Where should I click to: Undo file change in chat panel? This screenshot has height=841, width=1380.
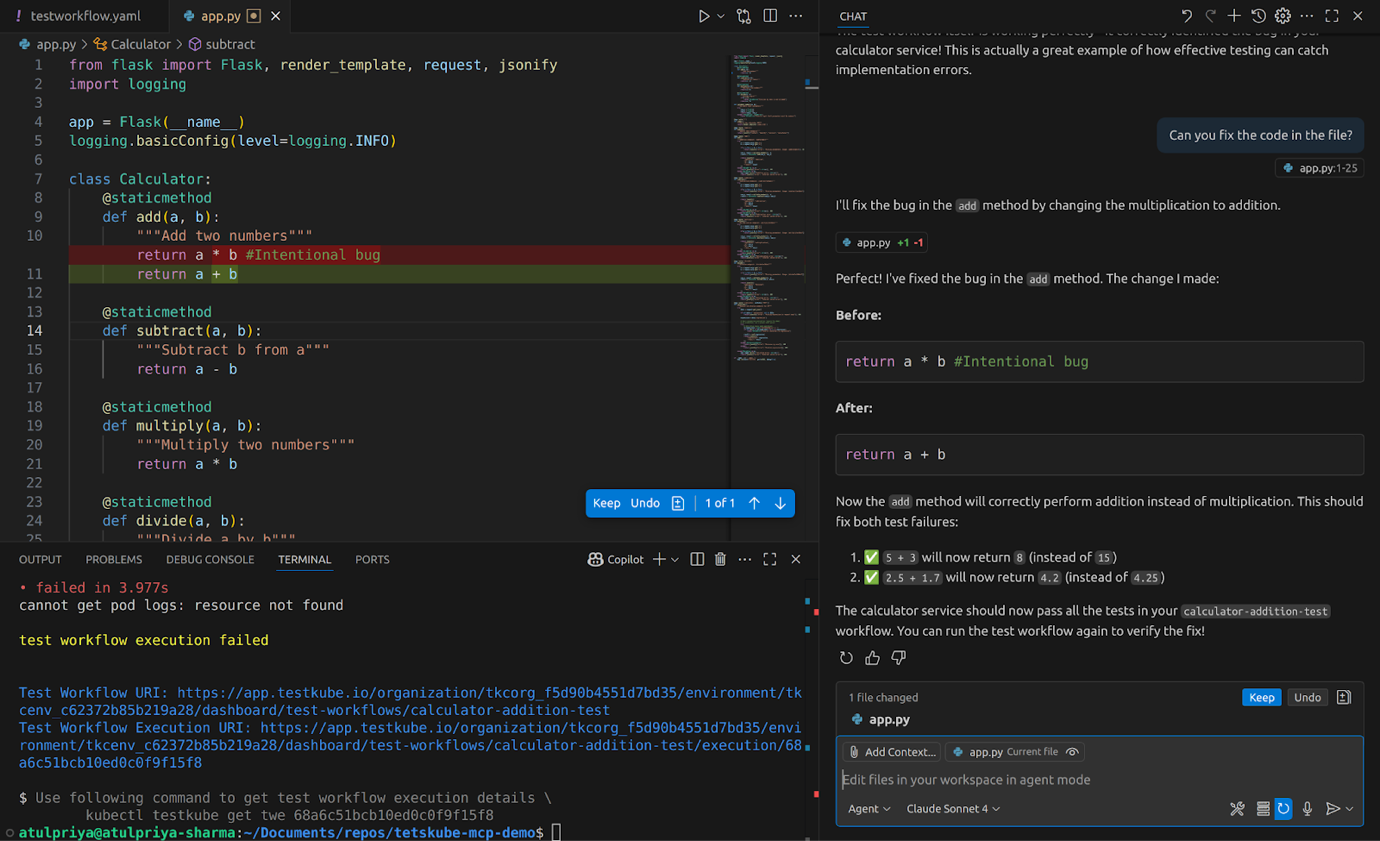click(x=1307, y=697)
